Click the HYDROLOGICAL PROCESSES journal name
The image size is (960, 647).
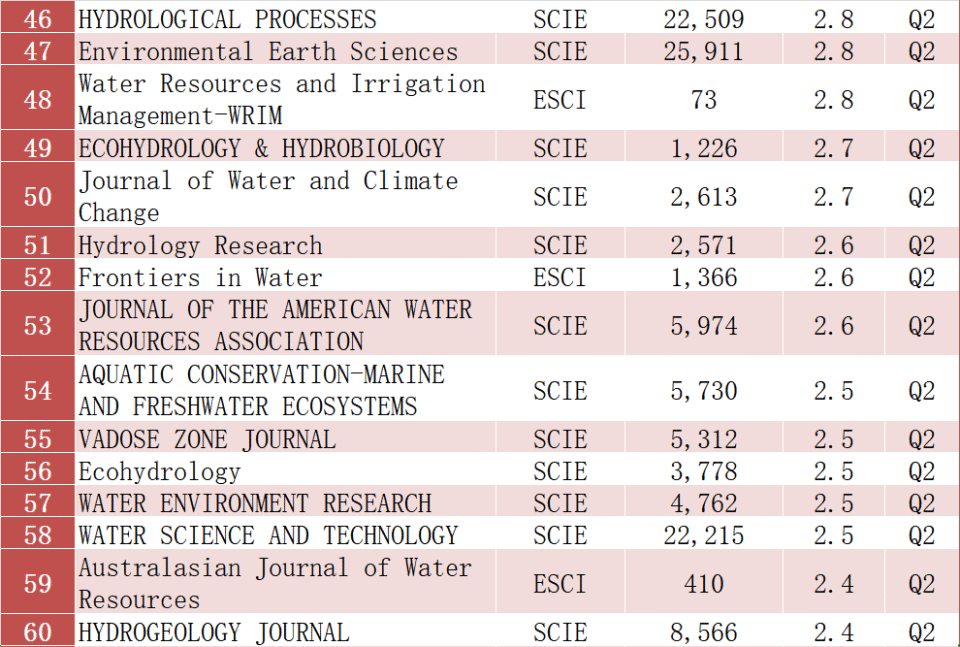pyautogui.click(x=228, y=19)
